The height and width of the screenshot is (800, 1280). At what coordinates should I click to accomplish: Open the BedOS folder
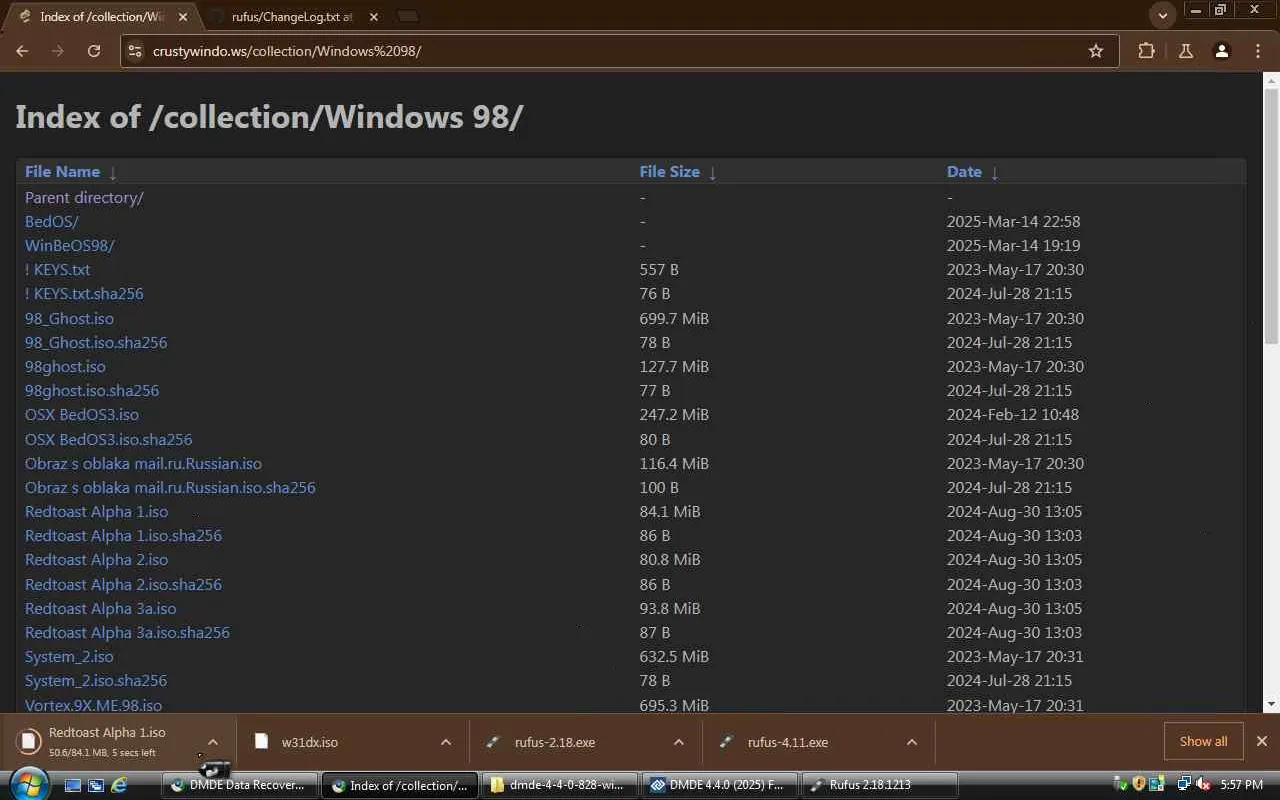(52, 222)
